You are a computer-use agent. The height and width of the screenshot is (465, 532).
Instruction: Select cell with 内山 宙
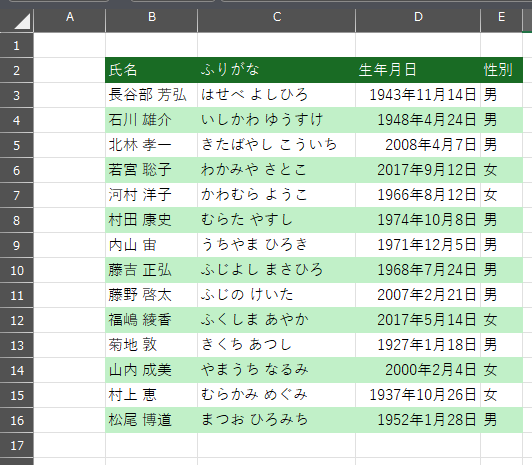tap(151, 245)
